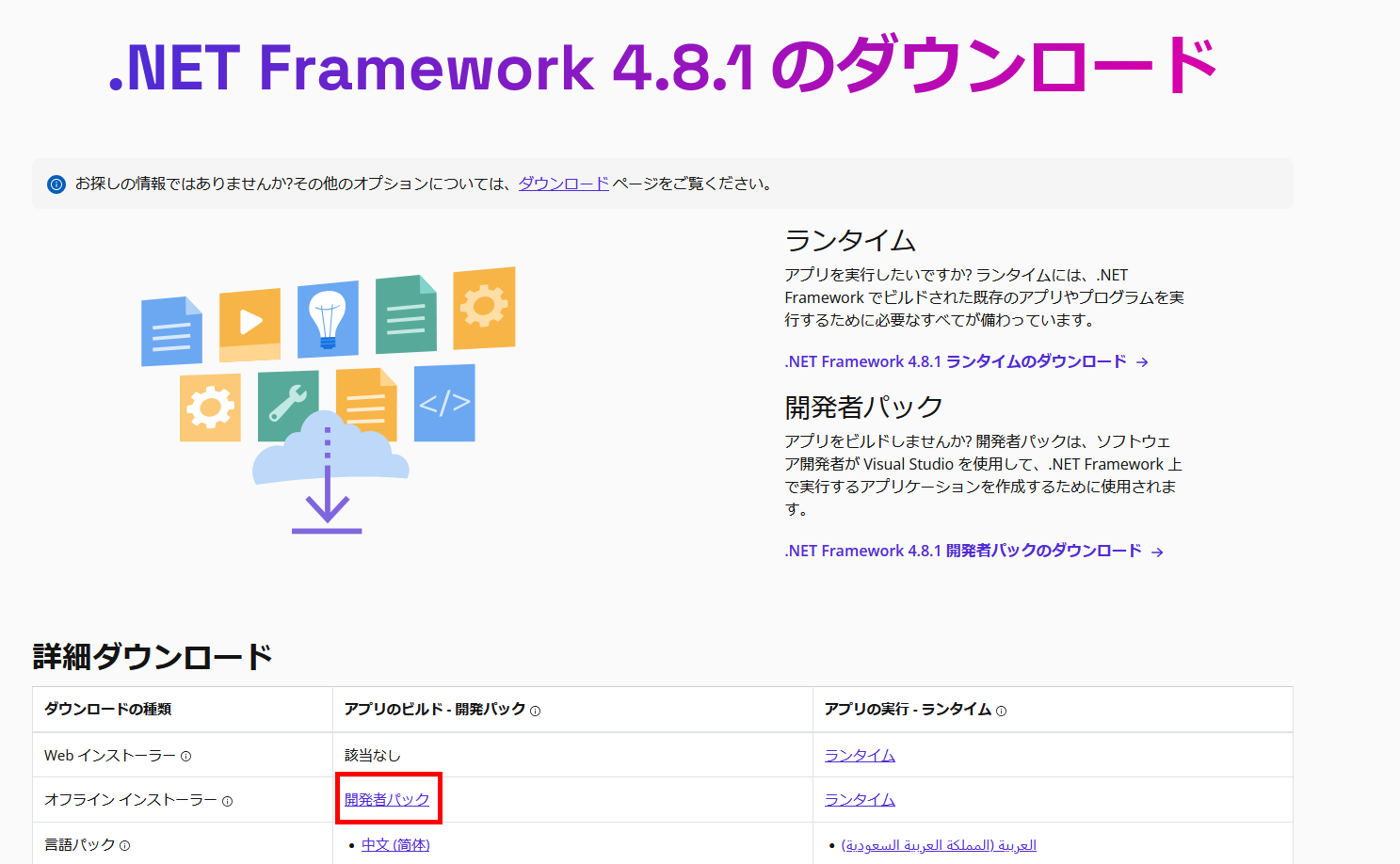Choose the 中文 (简体) language pack link

[x=395, y=844]
